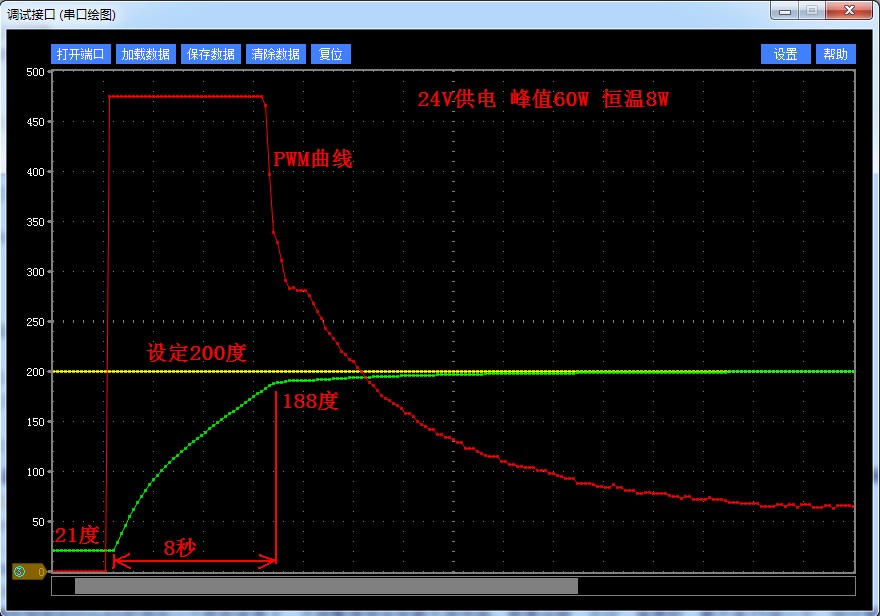This screenshot has height=616, width=880.
Task: Click the 21度 annotation
Action: tap(77, 535)
